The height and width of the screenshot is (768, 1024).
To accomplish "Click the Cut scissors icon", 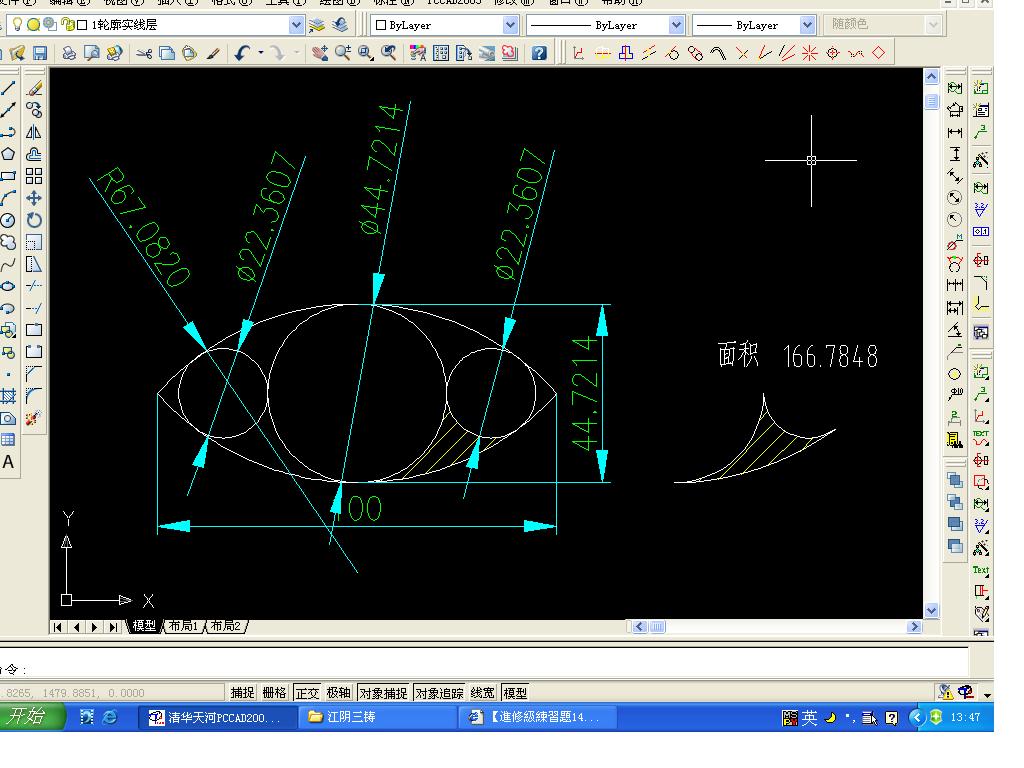I will 144,53.
